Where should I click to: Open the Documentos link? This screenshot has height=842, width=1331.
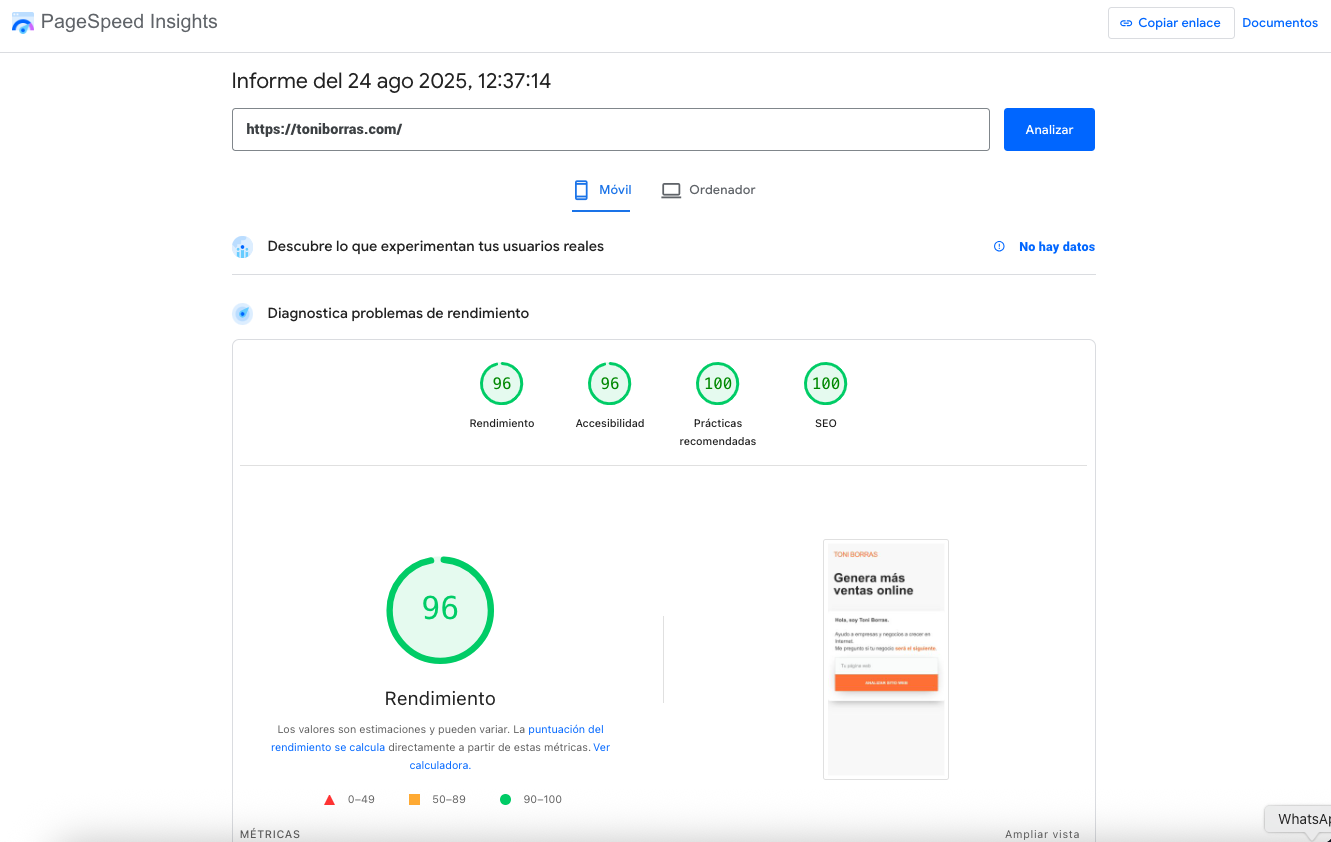point(1280,23)
